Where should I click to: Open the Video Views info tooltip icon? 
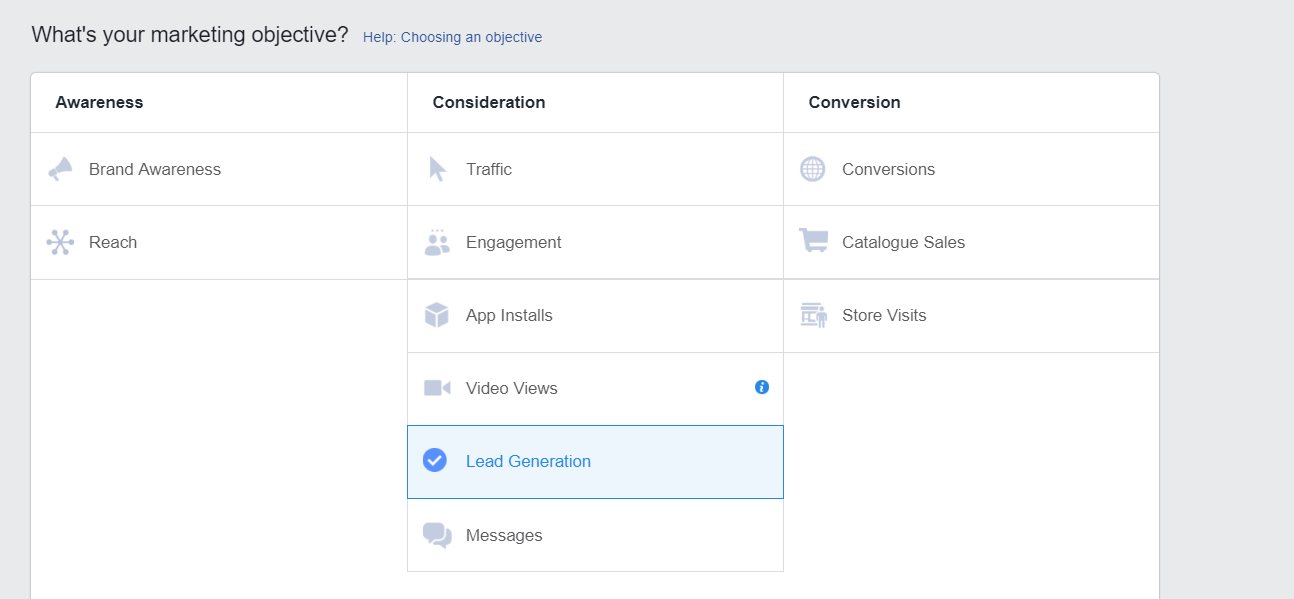[x=762, y=387]
